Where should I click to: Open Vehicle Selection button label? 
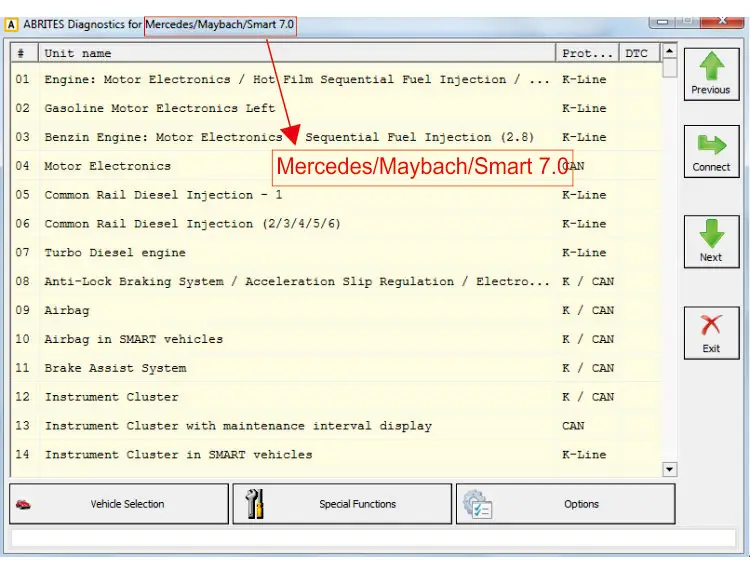point(127,504)
